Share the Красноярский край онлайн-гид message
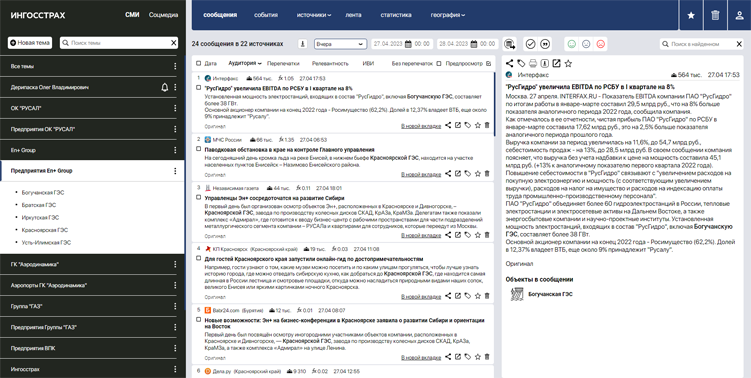751x378 pixels. coord(448,296)
